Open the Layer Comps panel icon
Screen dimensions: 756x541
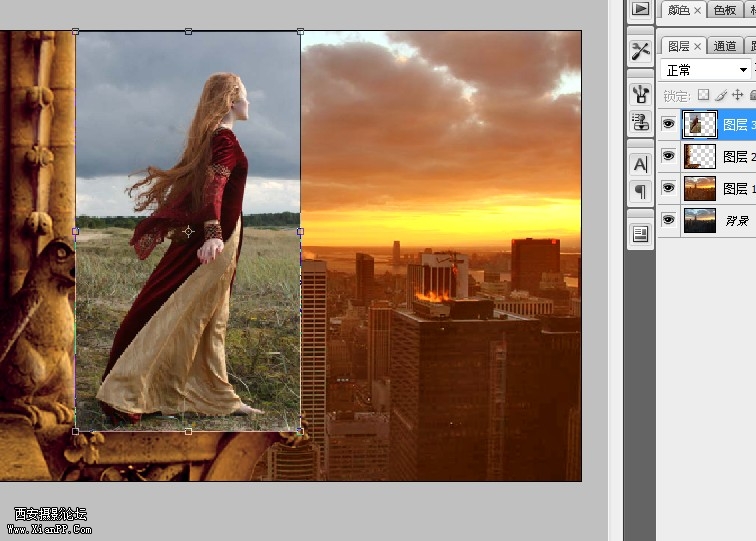click(640, 233)
